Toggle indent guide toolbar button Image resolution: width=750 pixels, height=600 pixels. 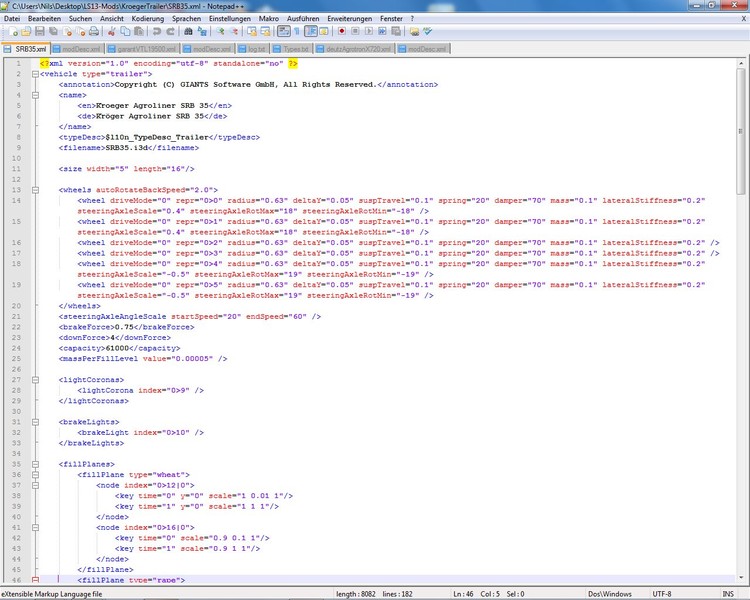pyautogui.click(x=311, y=32)
